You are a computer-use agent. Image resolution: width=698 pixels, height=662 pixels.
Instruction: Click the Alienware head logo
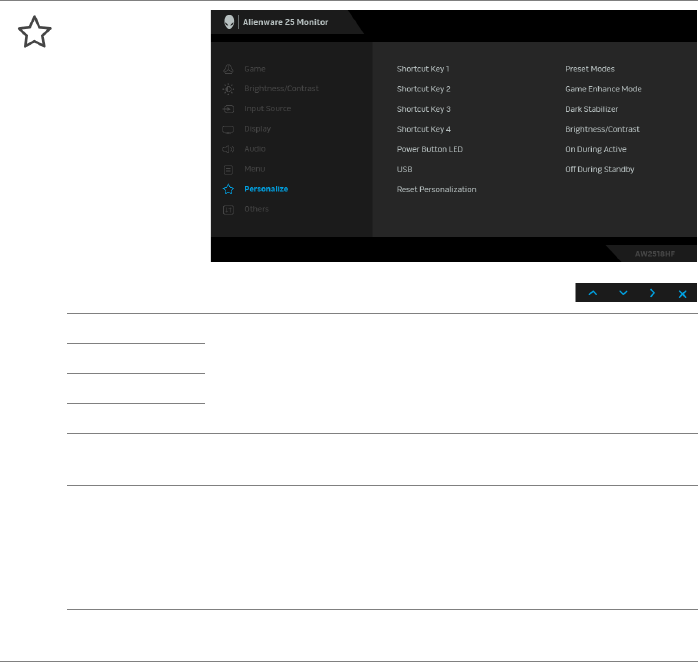click(229, 22)
